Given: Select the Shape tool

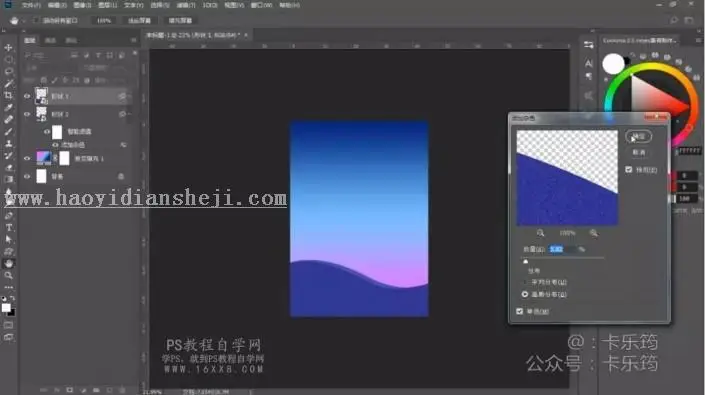Looking at the screenshot, I should [x=8, y=252].
